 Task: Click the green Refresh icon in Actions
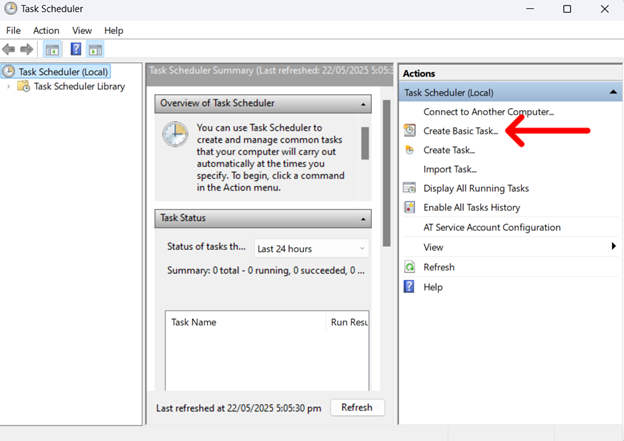click(409, 267)
